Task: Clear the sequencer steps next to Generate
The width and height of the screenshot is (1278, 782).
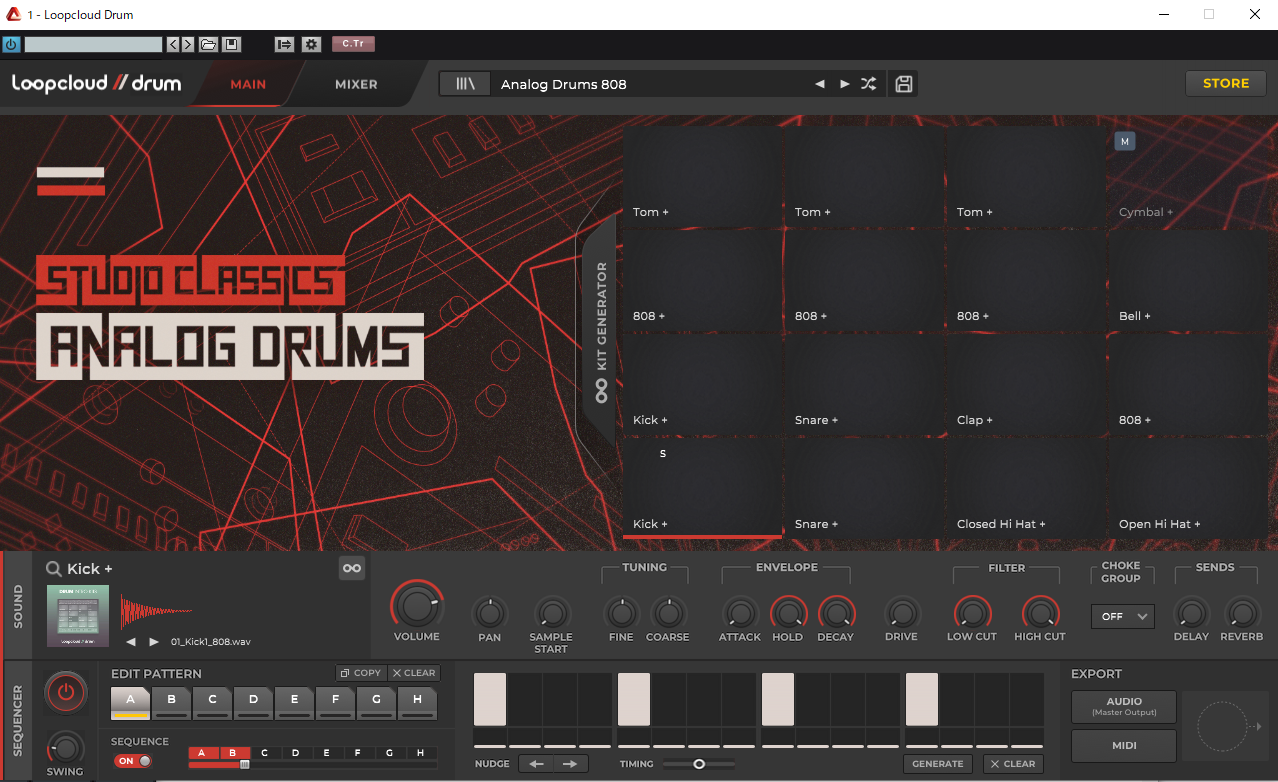Action: (1013, 764)
